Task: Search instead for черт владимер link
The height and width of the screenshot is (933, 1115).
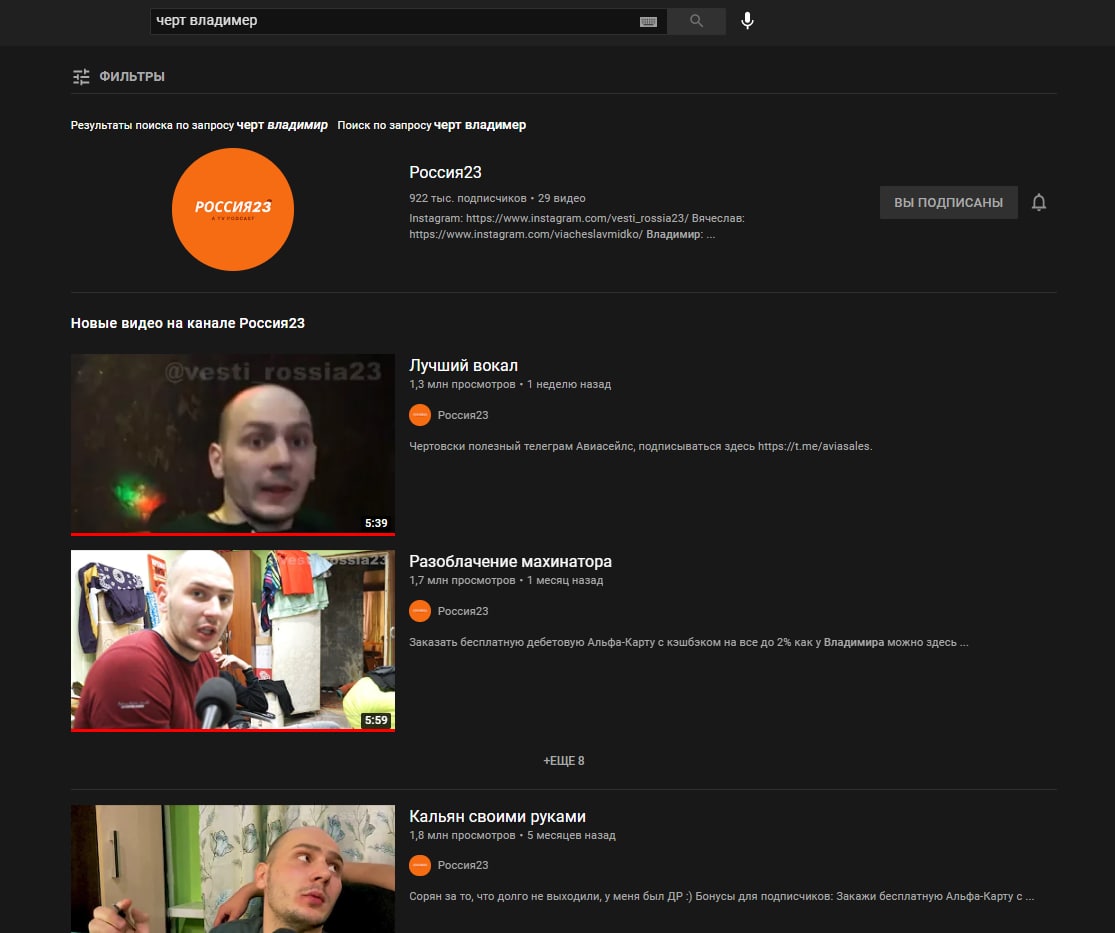Action: 480,125
